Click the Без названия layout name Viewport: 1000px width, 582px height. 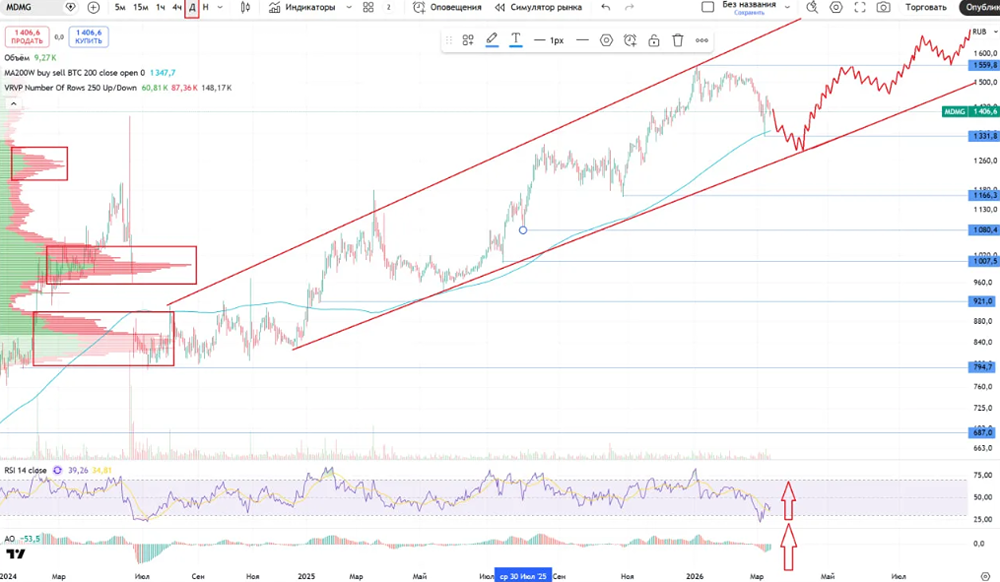coord(749,4)
